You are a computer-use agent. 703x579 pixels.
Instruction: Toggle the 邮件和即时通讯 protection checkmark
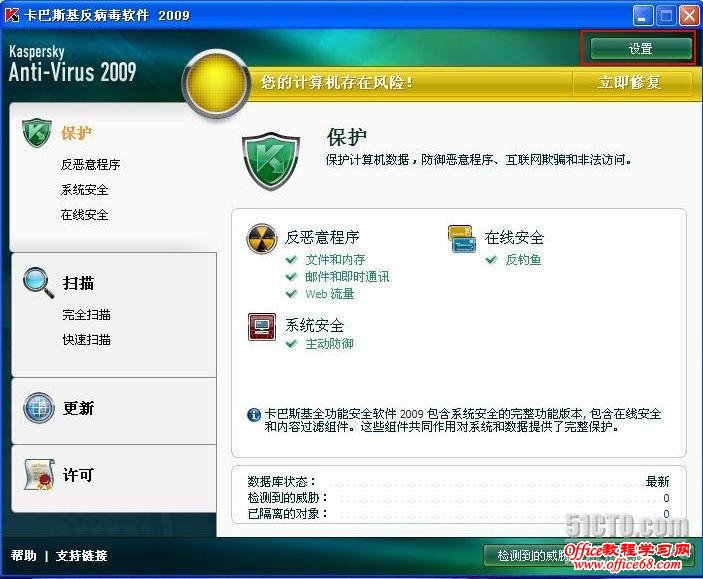291,277
